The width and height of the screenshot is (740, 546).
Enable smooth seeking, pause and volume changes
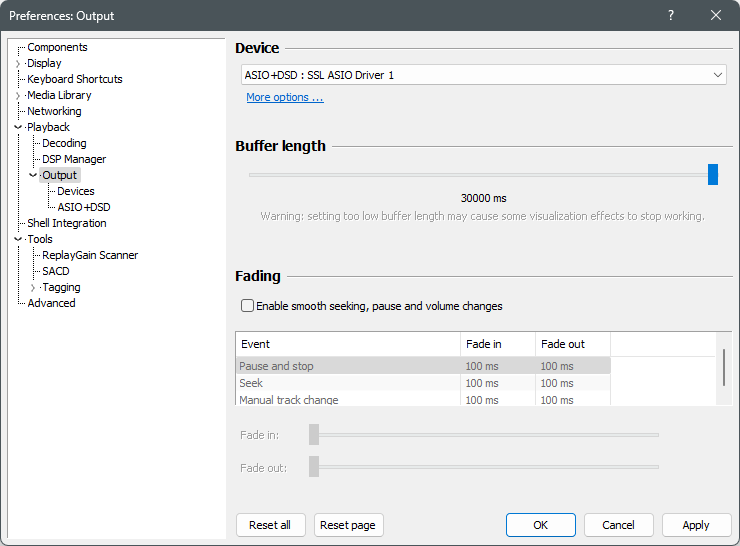(247, 306)
